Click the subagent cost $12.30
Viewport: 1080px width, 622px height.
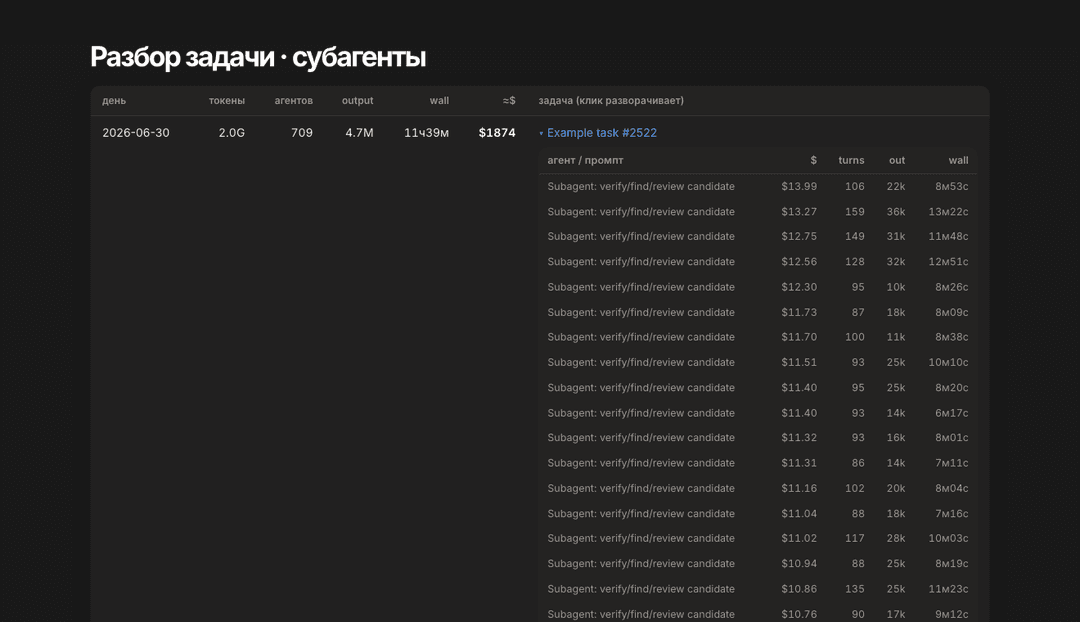coord(799,287)
